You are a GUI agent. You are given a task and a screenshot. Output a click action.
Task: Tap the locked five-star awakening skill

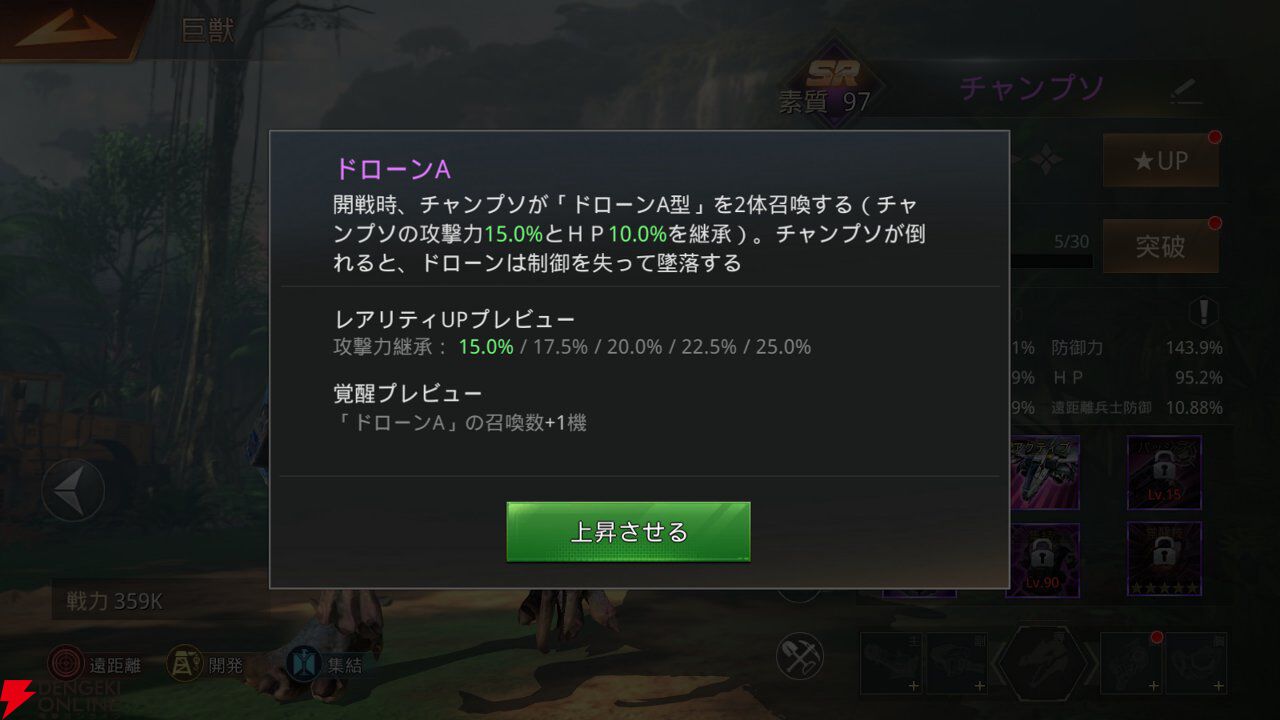pos(1164,560)
